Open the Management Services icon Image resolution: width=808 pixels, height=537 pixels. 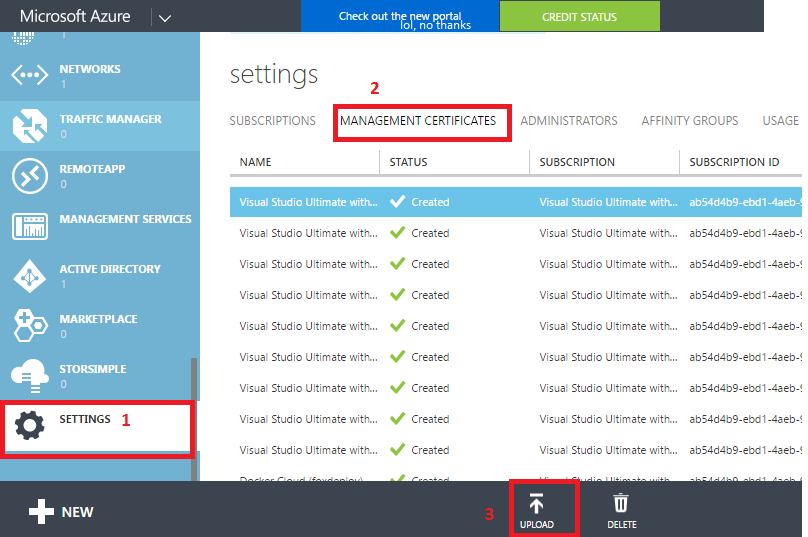[29, 226]
